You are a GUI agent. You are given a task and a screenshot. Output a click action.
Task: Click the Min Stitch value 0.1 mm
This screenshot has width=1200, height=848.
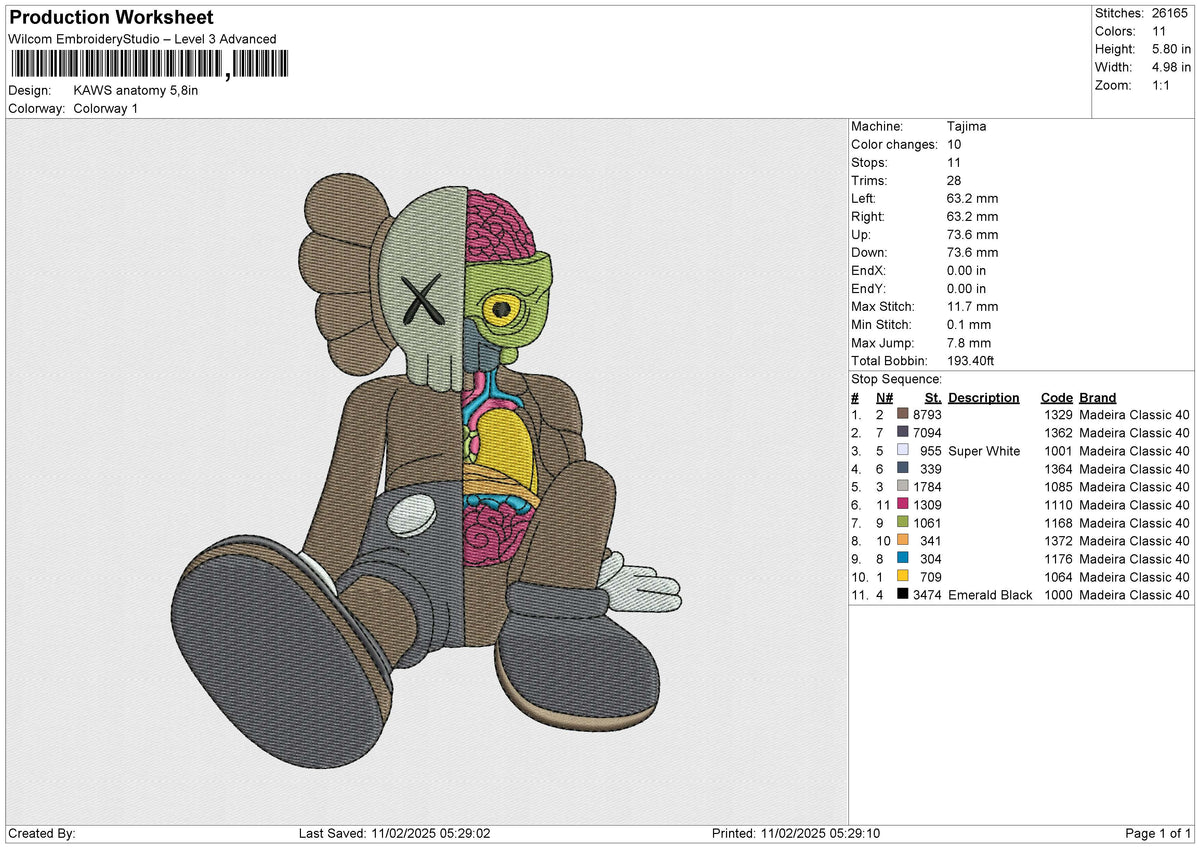pyautogui.click(x=969, y=324)
